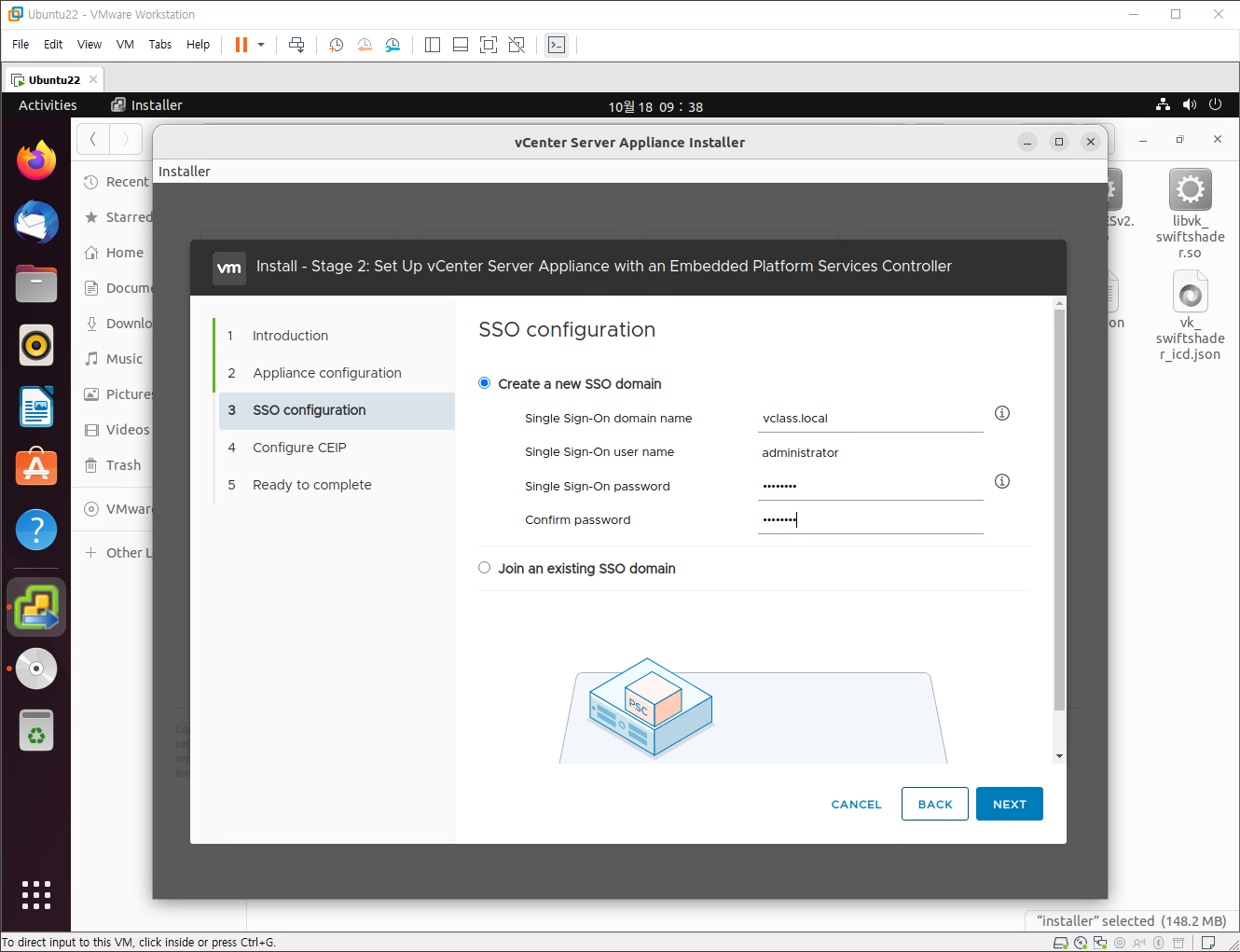Select Join an existing SSO domain
This screenshot has height=952, width=1240.
484,568
